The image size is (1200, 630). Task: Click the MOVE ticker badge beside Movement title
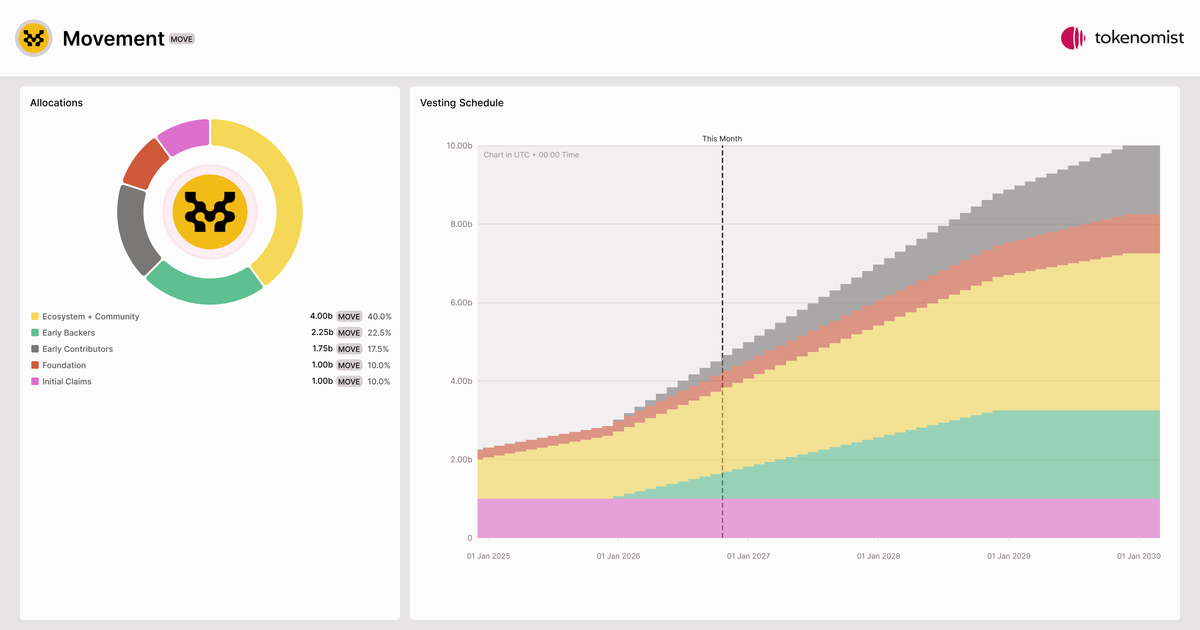[x=181, y=39]
